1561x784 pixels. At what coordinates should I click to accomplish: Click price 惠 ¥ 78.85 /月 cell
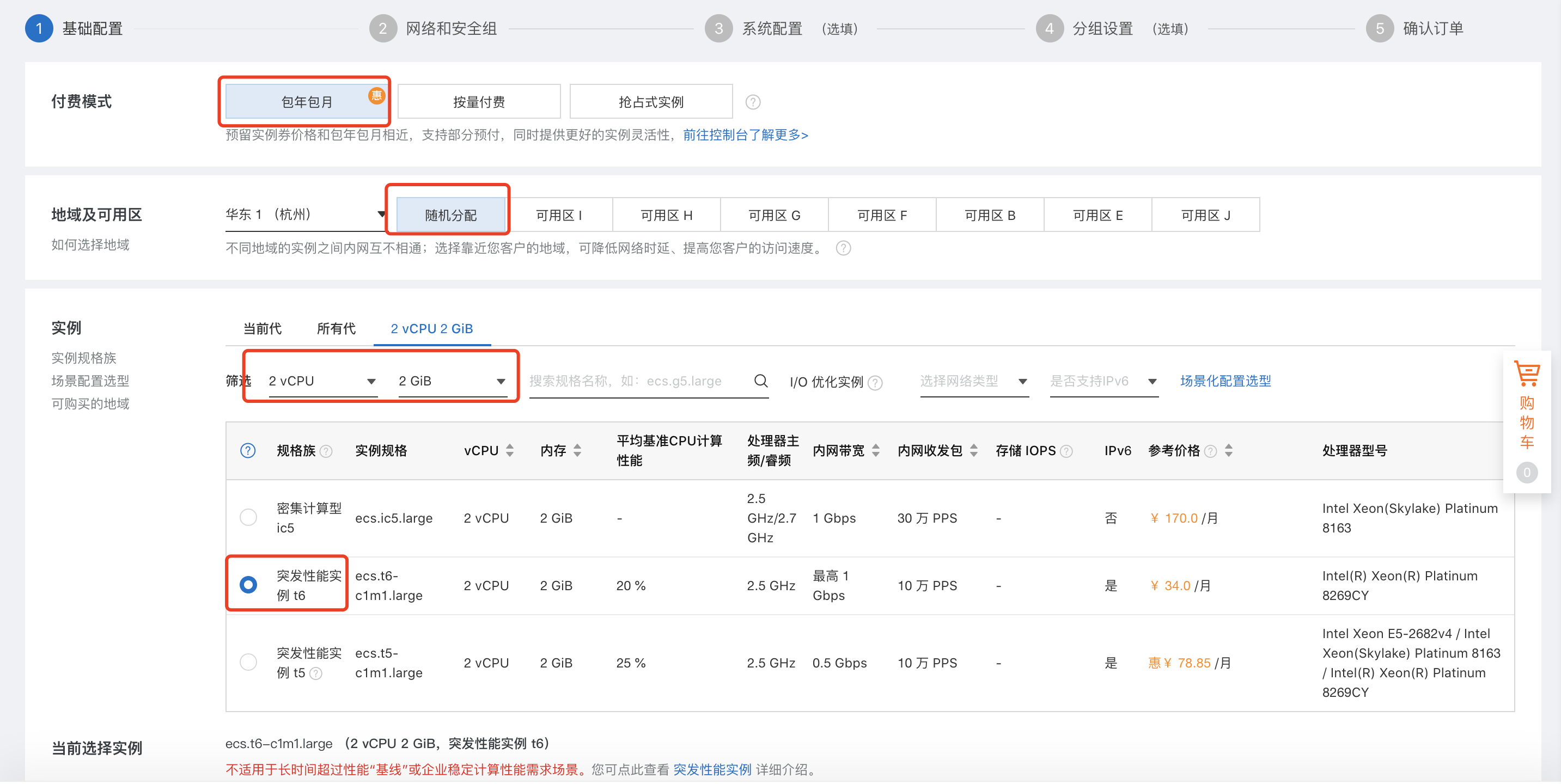tap(1190, 664)
